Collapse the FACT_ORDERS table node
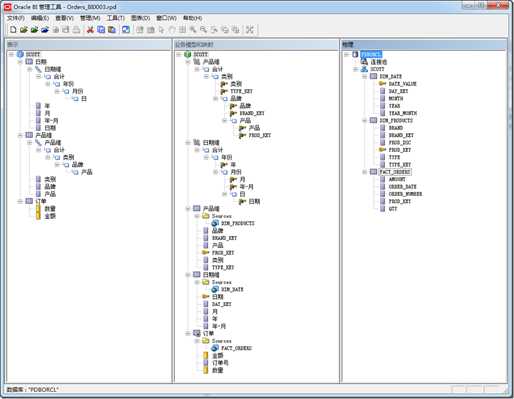 365,172
